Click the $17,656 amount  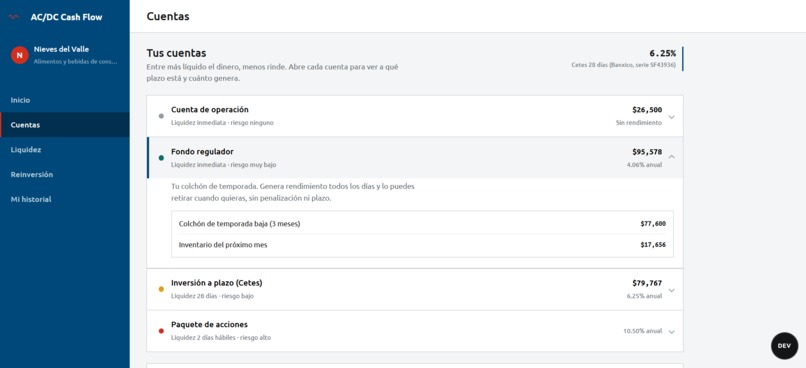(653, 245)
